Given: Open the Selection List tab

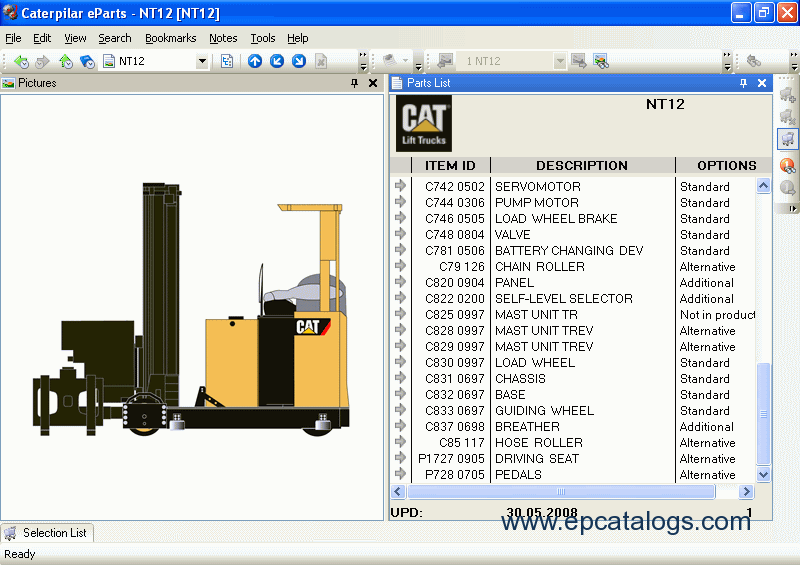Looking at the screenshot, I should [47, 533].
